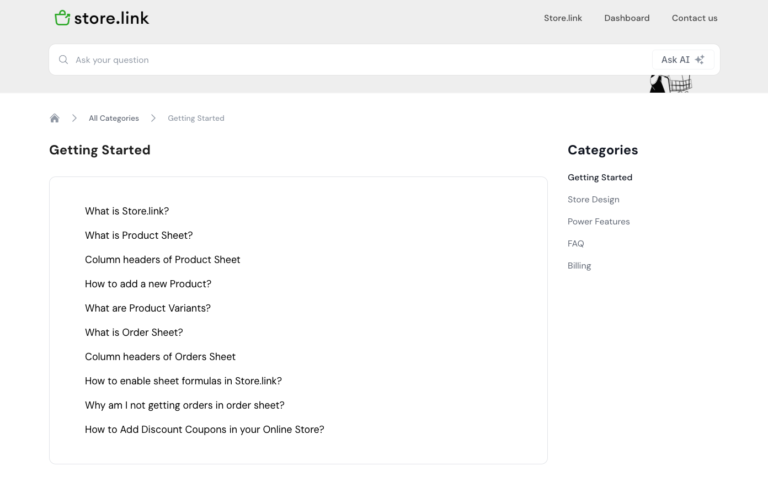768x493 pixels.
Task: View What are Product Variants? article
Action: coord(147,308)
